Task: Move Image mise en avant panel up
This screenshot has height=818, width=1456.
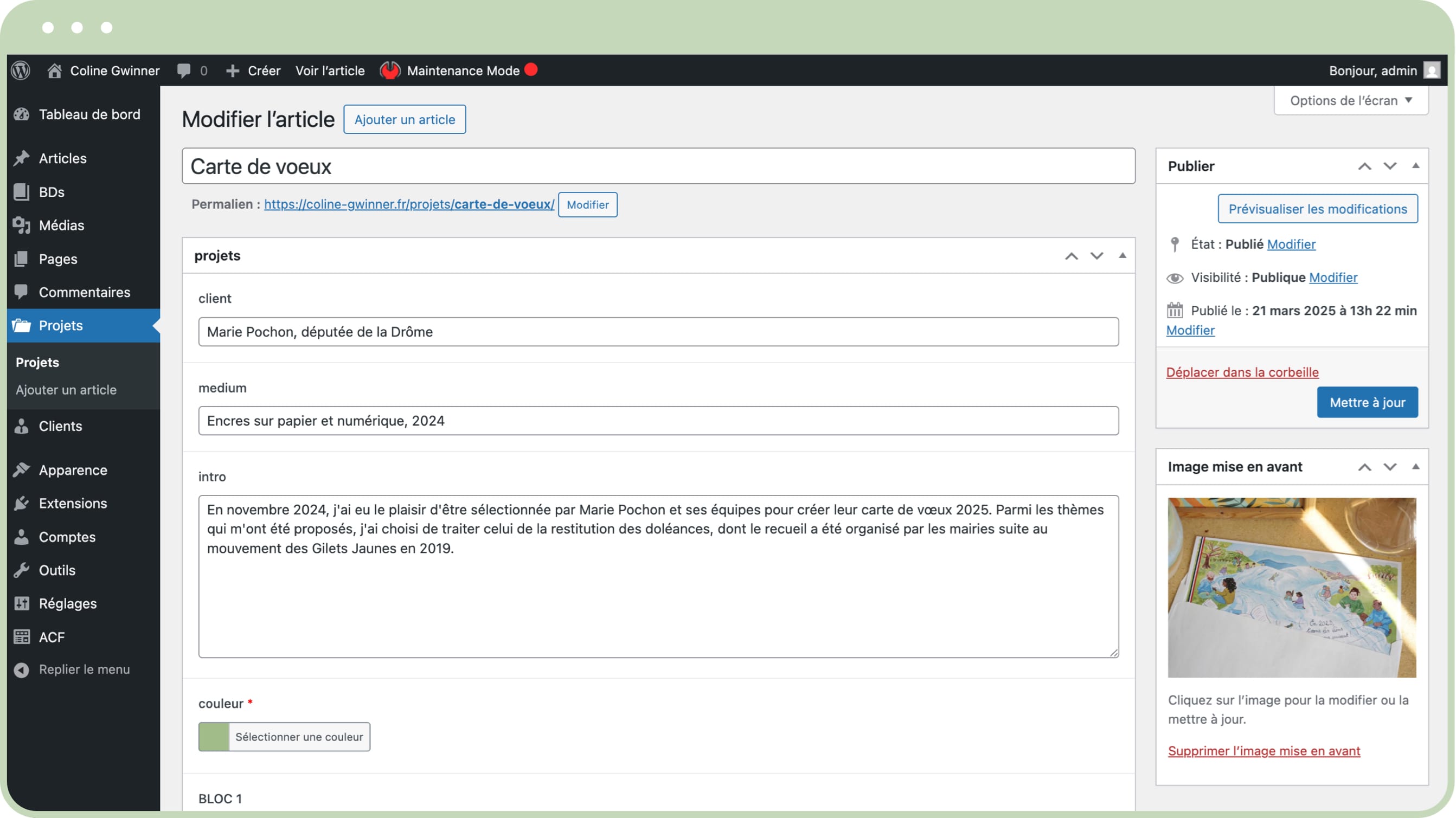Action: coord(1365,467)
